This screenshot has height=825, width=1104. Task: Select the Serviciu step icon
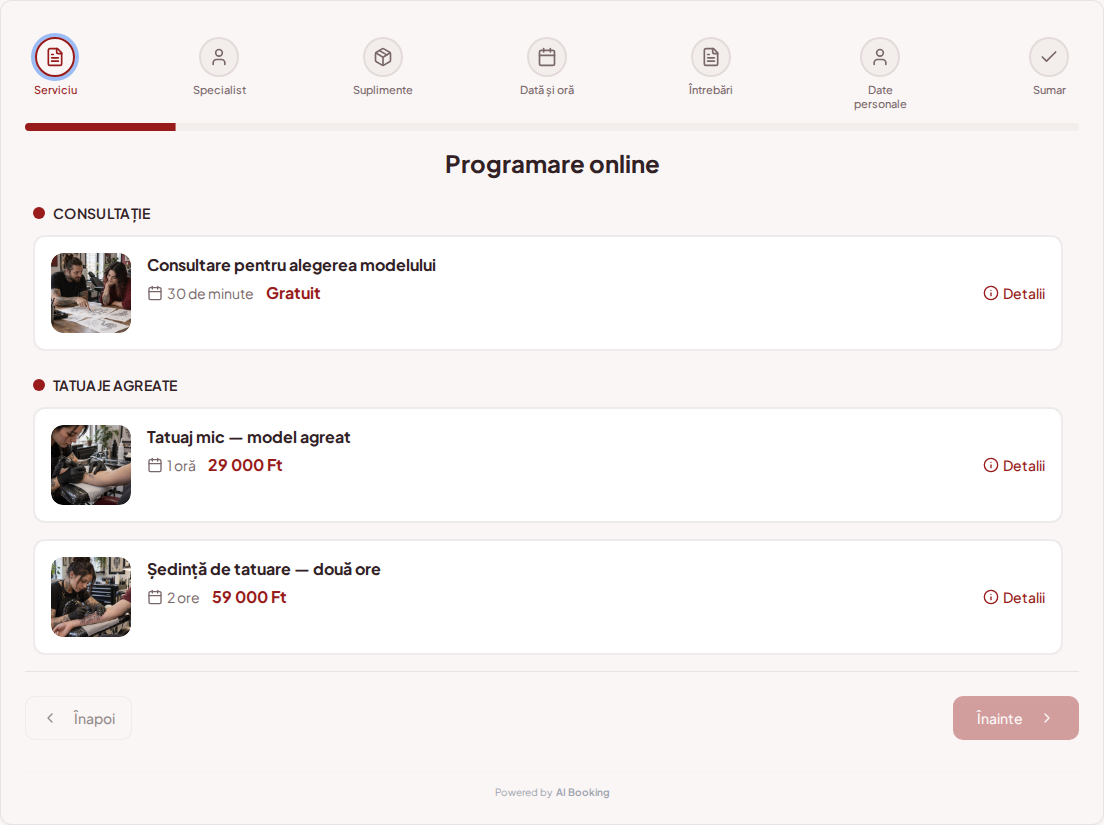pyautogui.click(x=55, y=57)
